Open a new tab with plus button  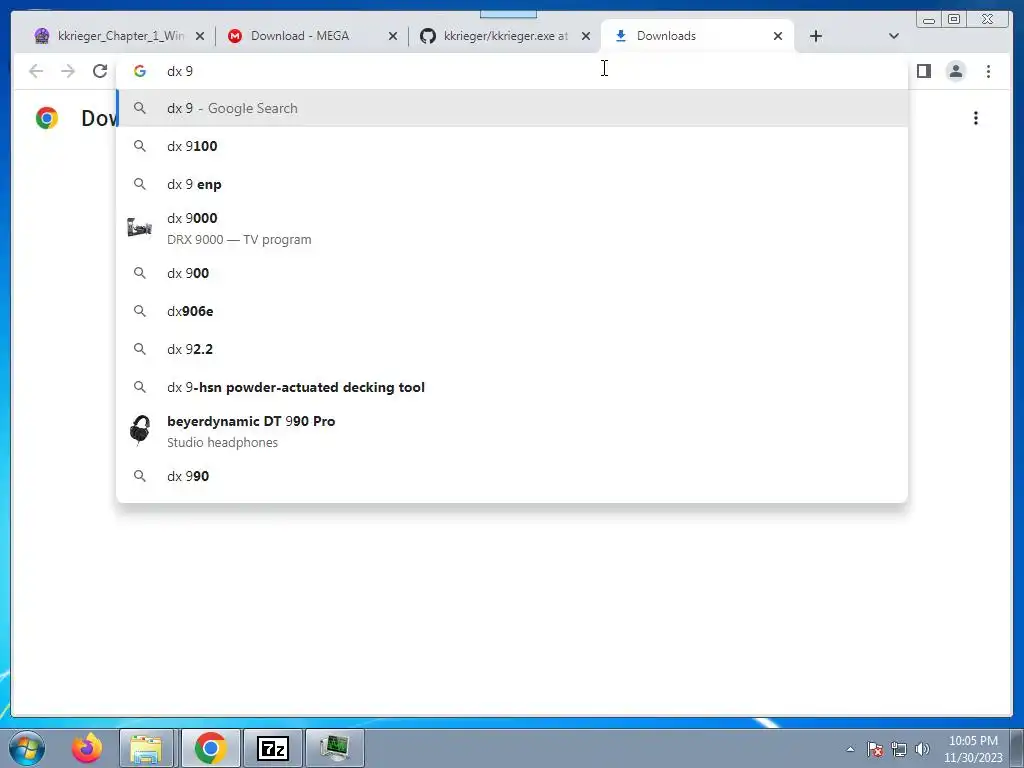pyautogui.click(x=816, y=36)
